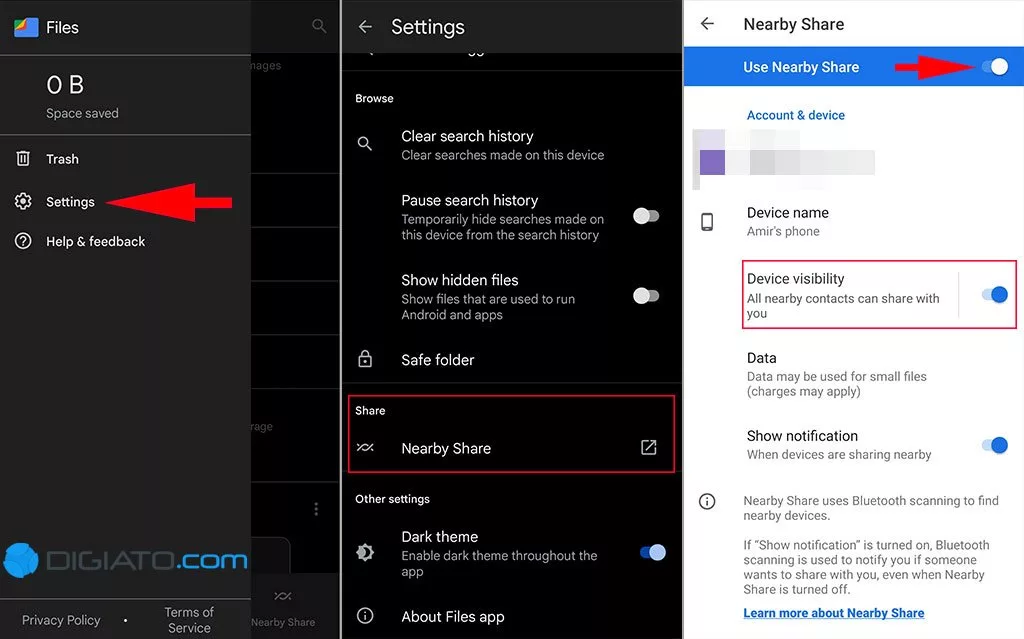This screenshot has height=639, width=1024.
Task: Toggle Show hidden files switch
Action: (646, 296)
